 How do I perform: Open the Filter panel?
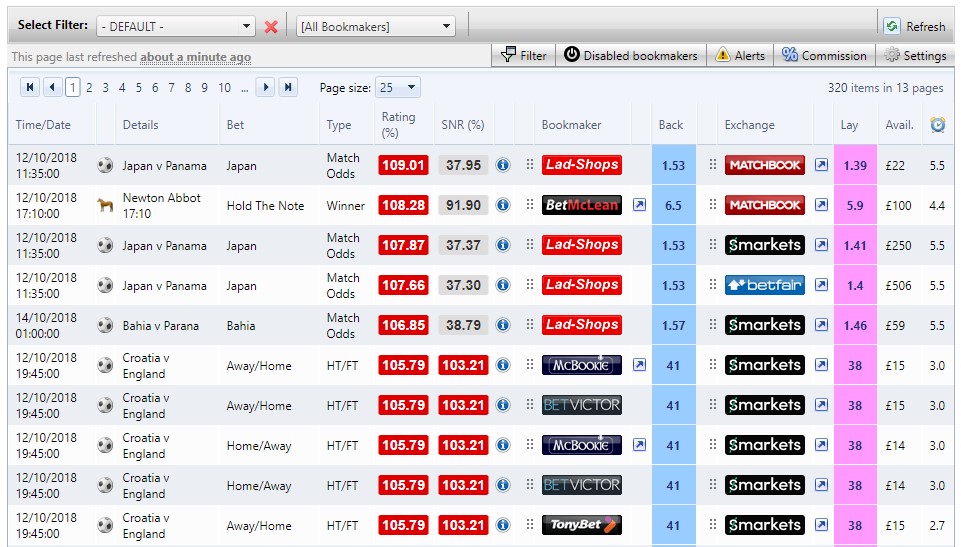click(x=523, y=56)
